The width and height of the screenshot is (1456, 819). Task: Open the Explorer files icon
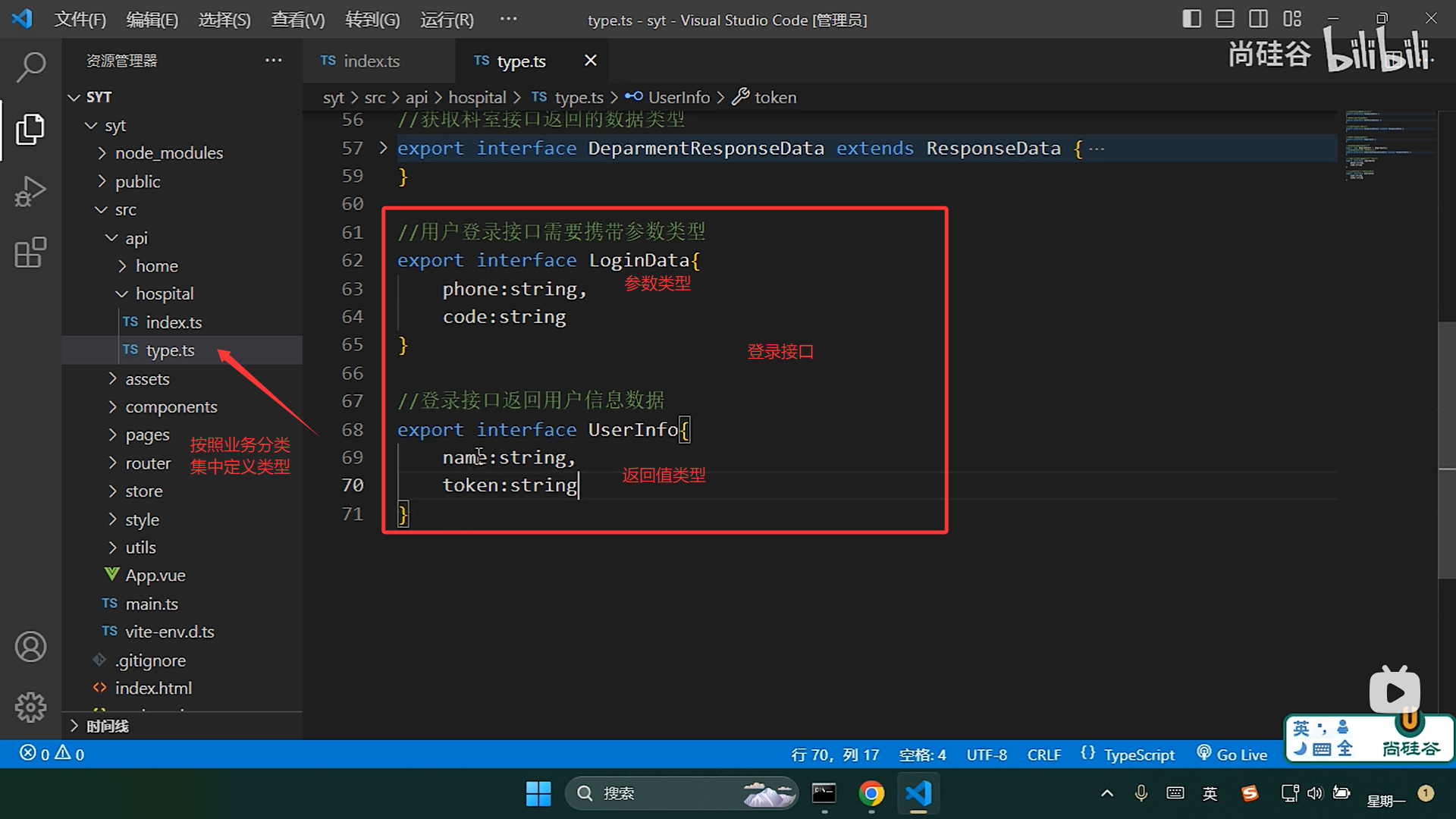30,130
